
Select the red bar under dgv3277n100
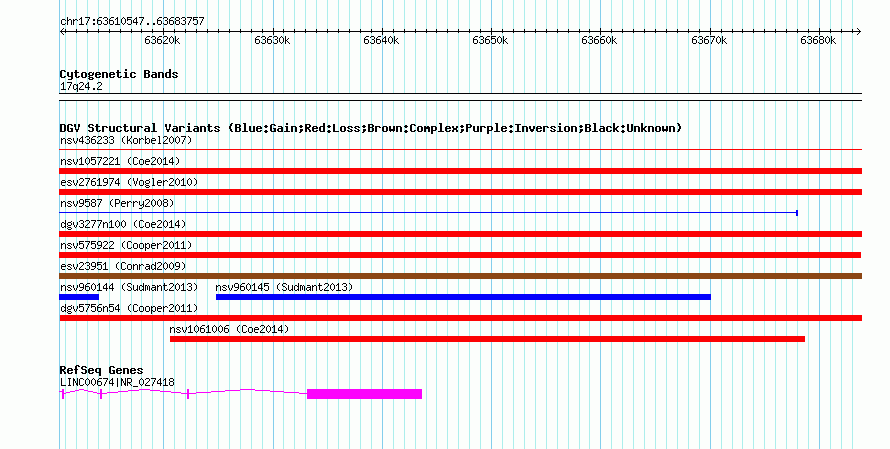[460, 234]
